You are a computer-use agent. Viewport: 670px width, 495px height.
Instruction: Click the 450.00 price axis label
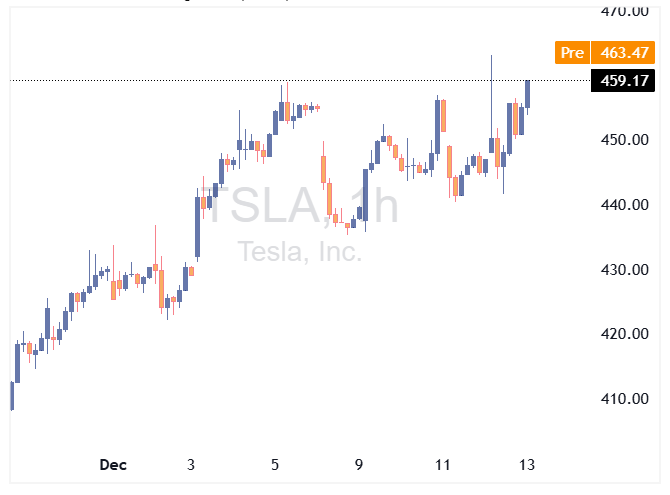[621, 140]
